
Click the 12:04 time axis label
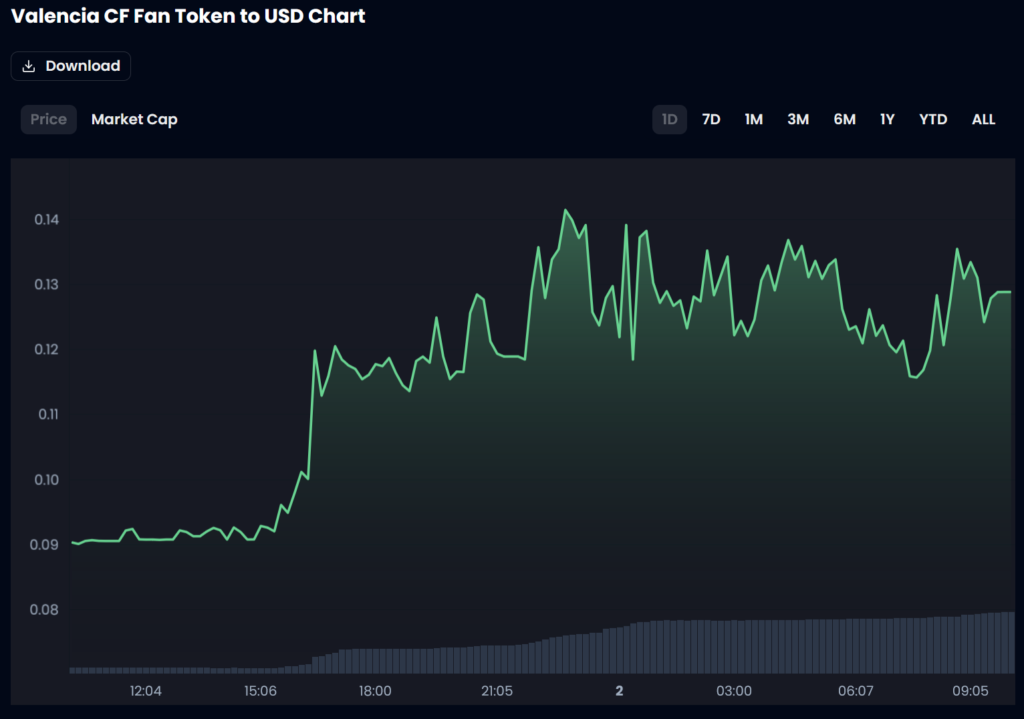click(x=146, y=691)
